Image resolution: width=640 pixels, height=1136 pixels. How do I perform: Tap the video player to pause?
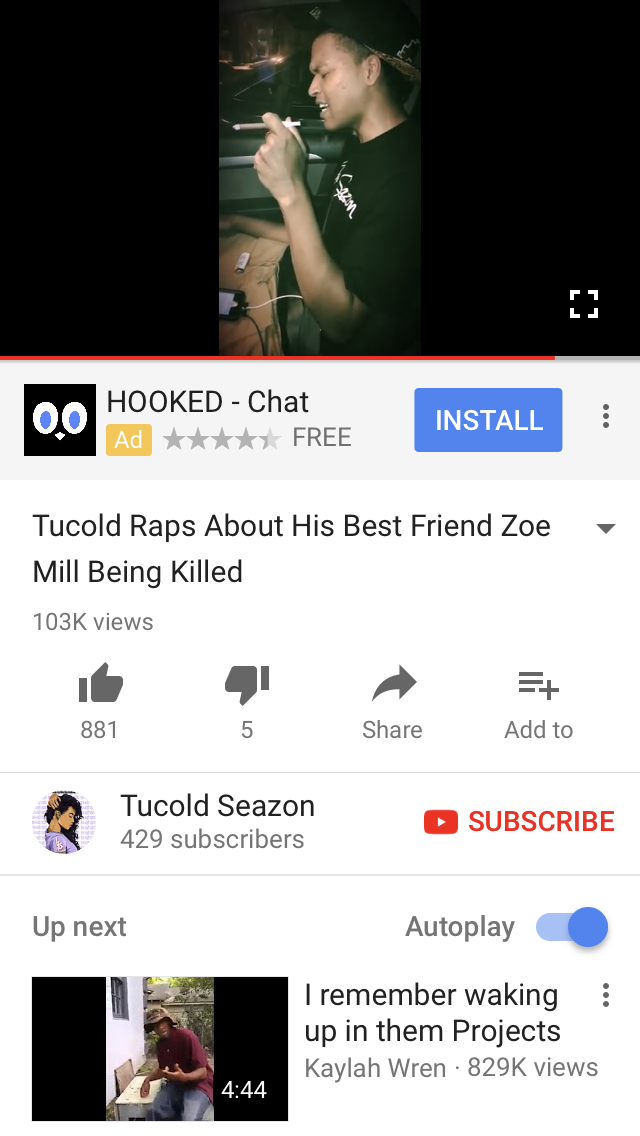(320, 178)
